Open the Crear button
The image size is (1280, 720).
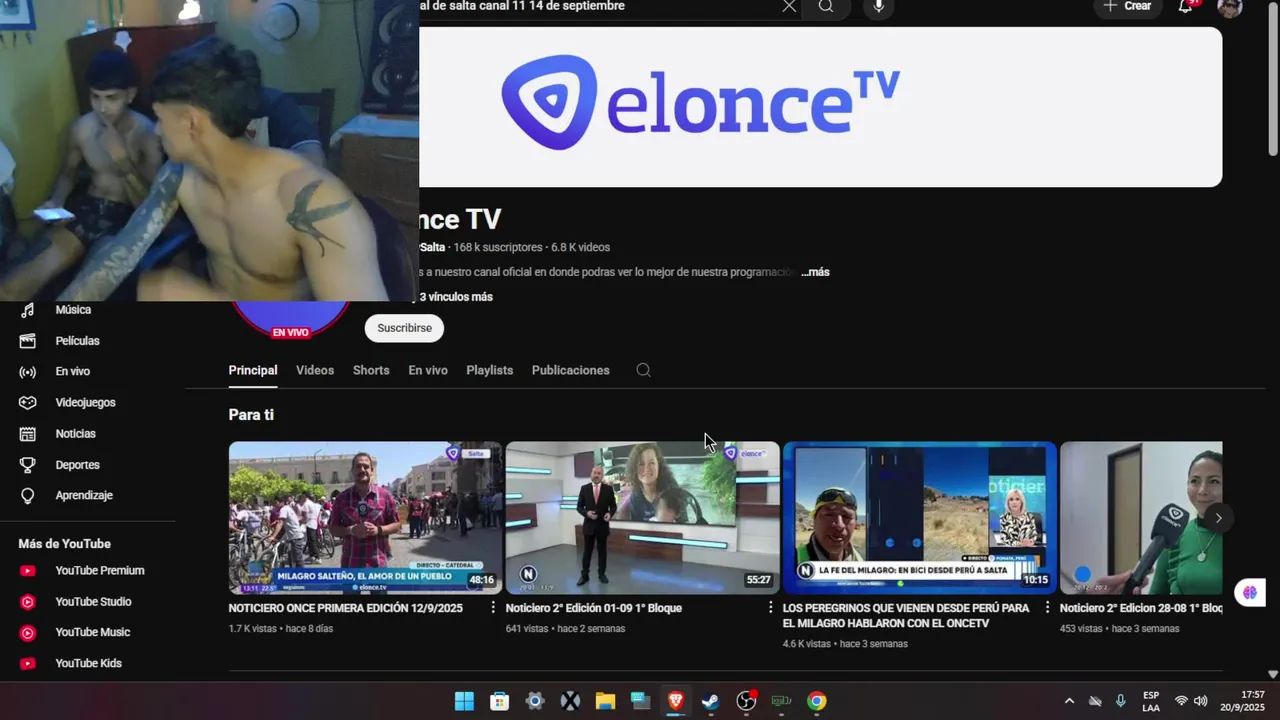(x=1128, y=6)
